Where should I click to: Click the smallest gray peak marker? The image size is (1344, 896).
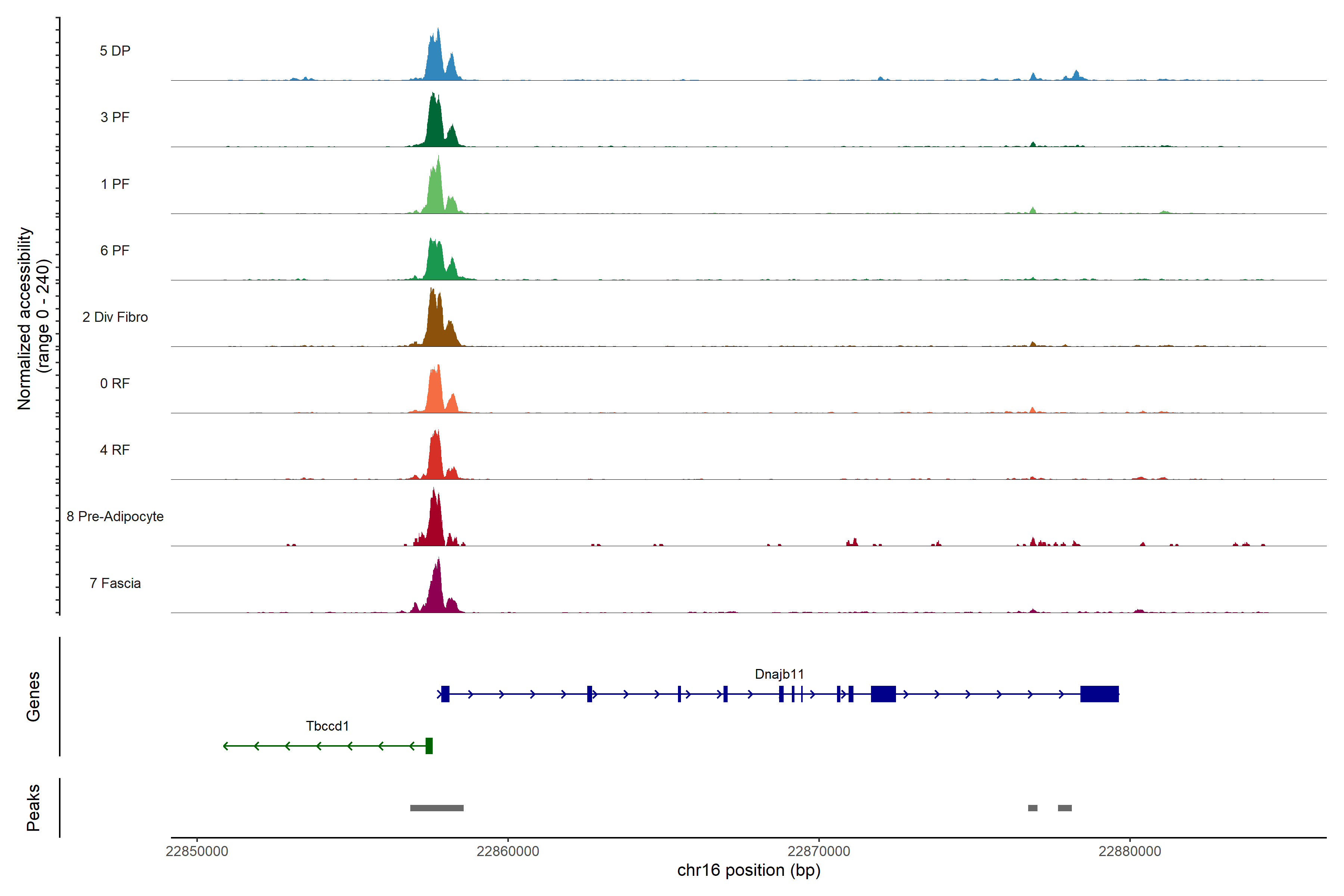click(1033, 808)
